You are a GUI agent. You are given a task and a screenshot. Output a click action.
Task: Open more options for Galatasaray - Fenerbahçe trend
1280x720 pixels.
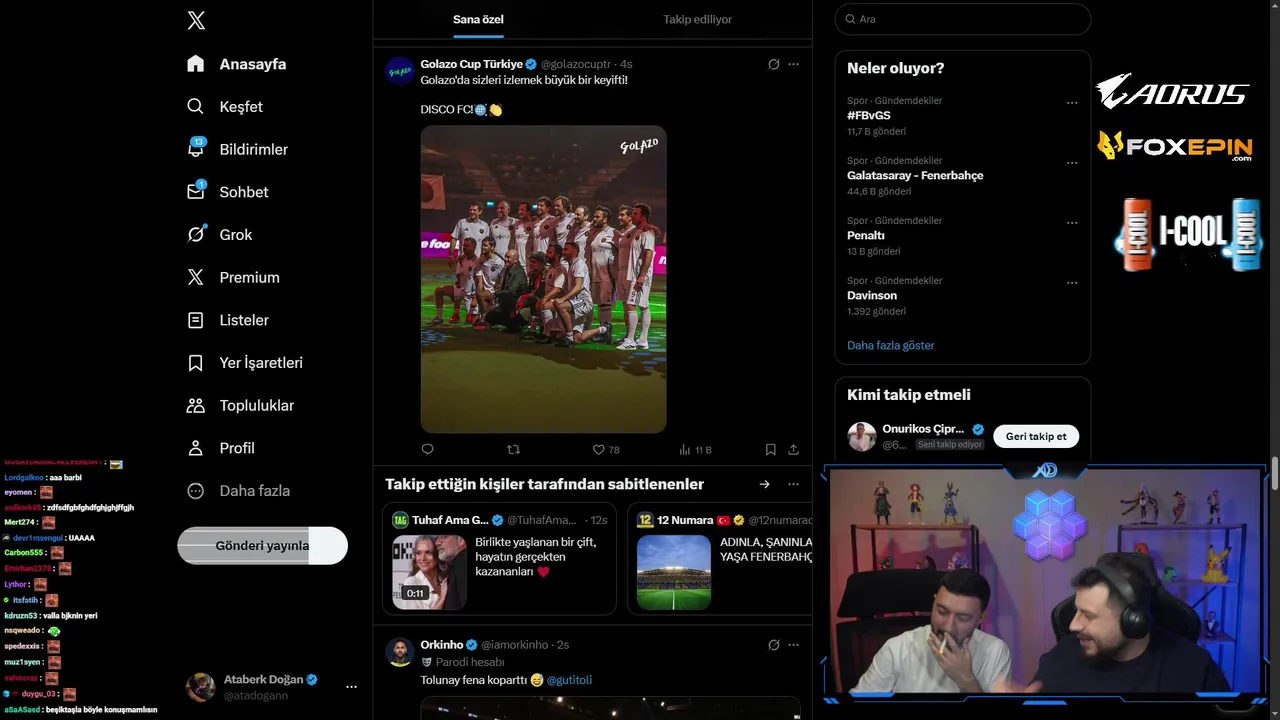coord(1072,163)
